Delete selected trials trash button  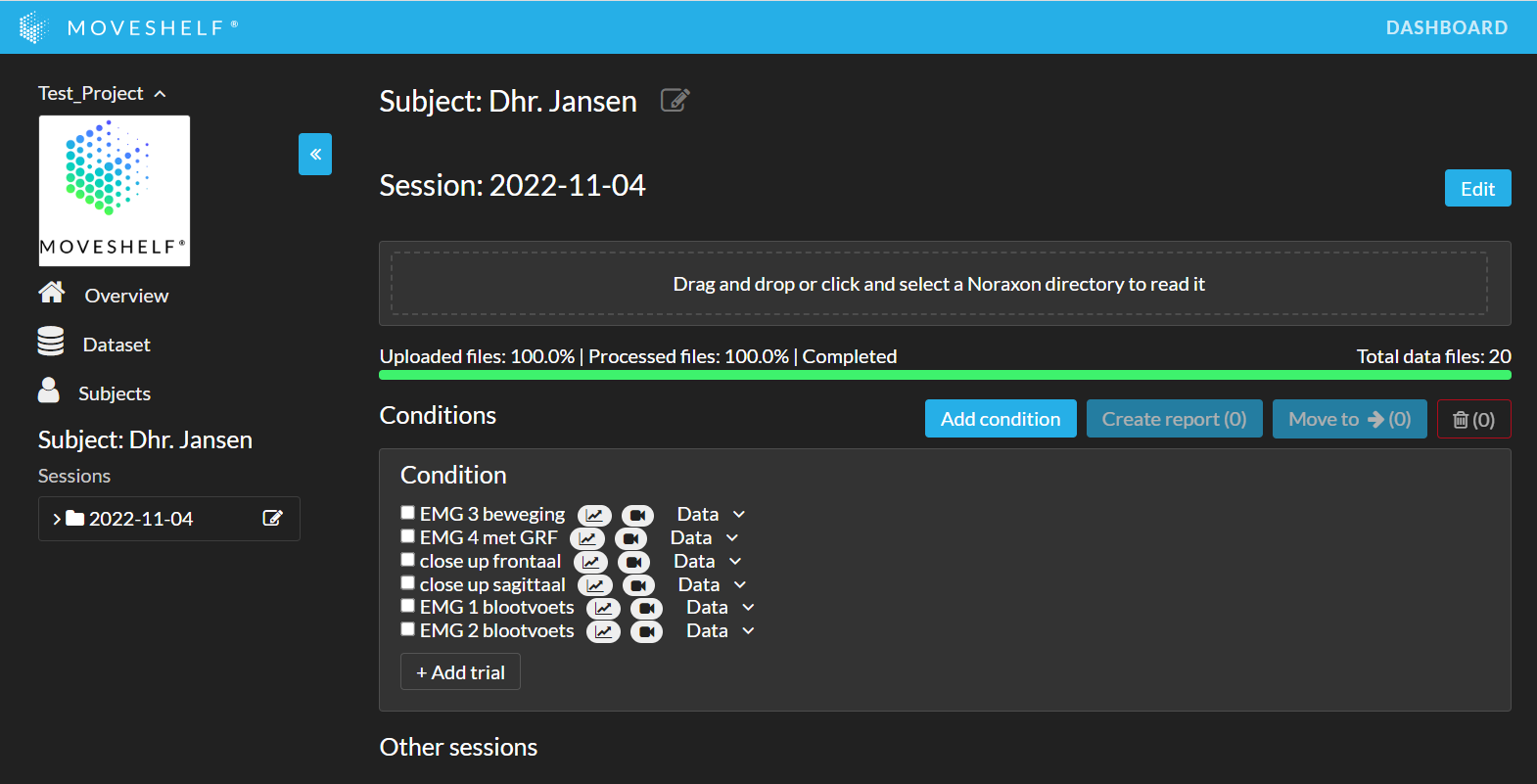1473,419
